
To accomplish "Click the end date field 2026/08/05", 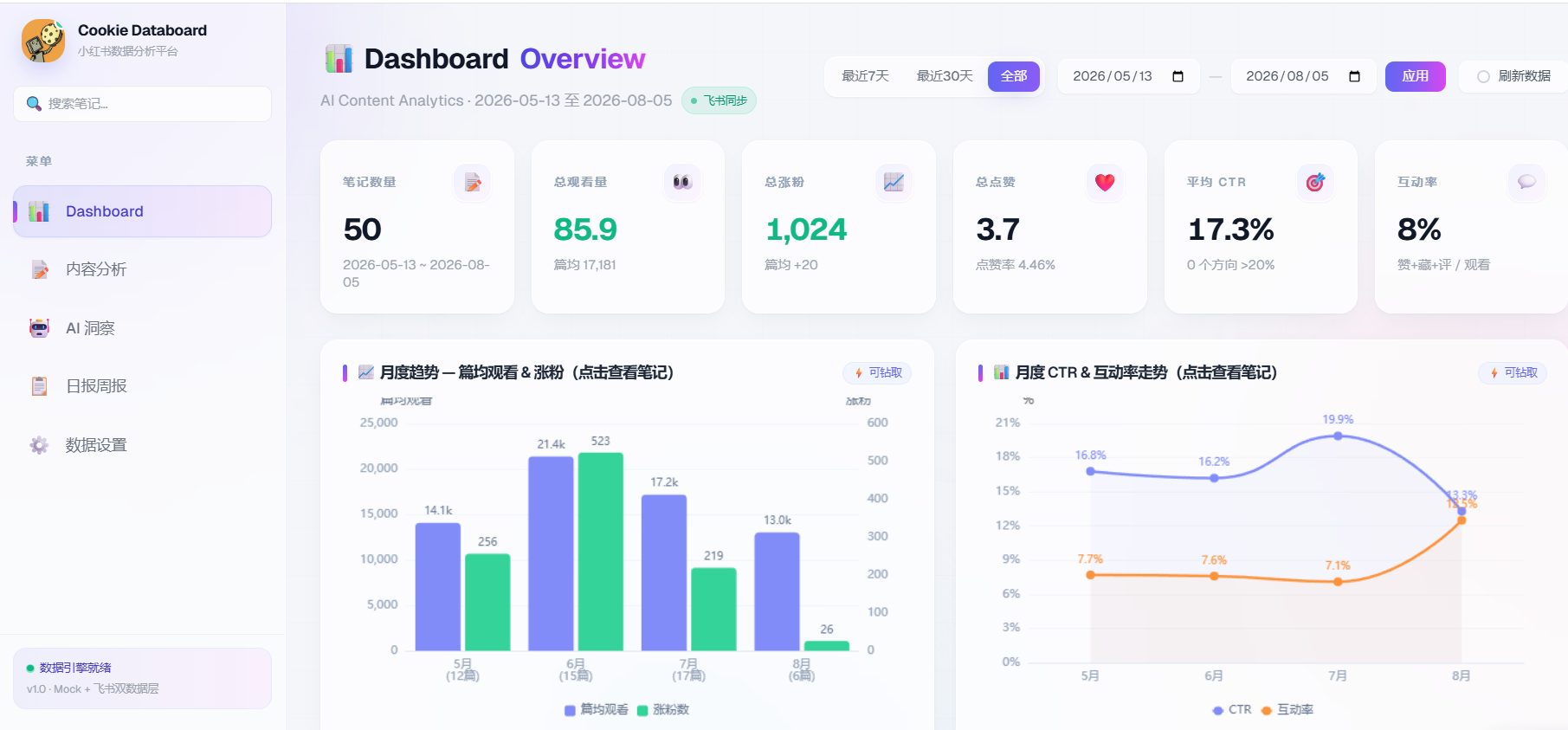I will (1303, 76).
